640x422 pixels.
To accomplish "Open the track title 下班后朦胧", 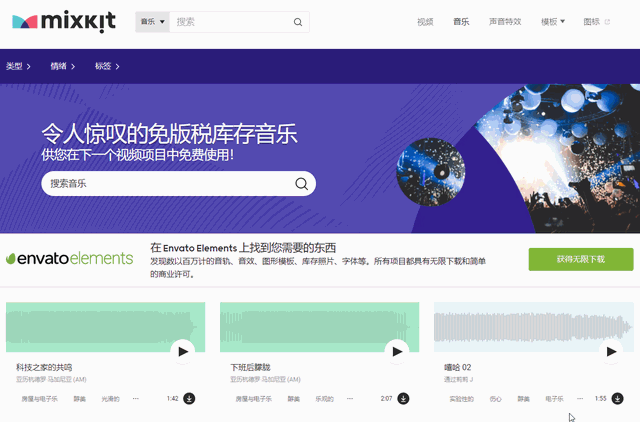I will 250,367.
